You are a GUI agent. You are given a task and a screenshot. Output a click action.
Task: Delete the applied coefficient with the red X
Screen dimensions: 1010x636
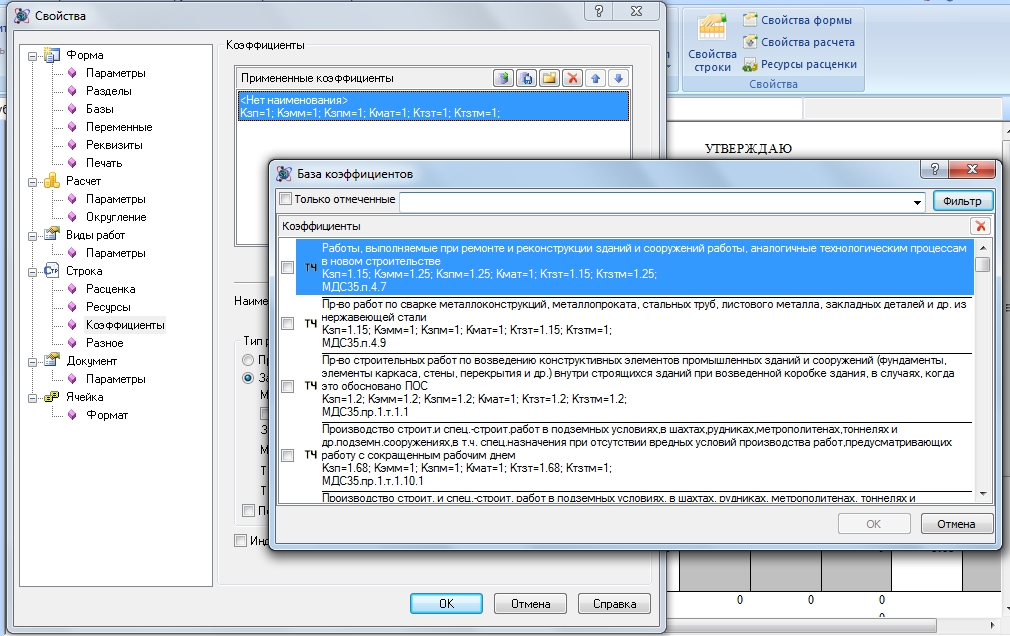(572, 78)
